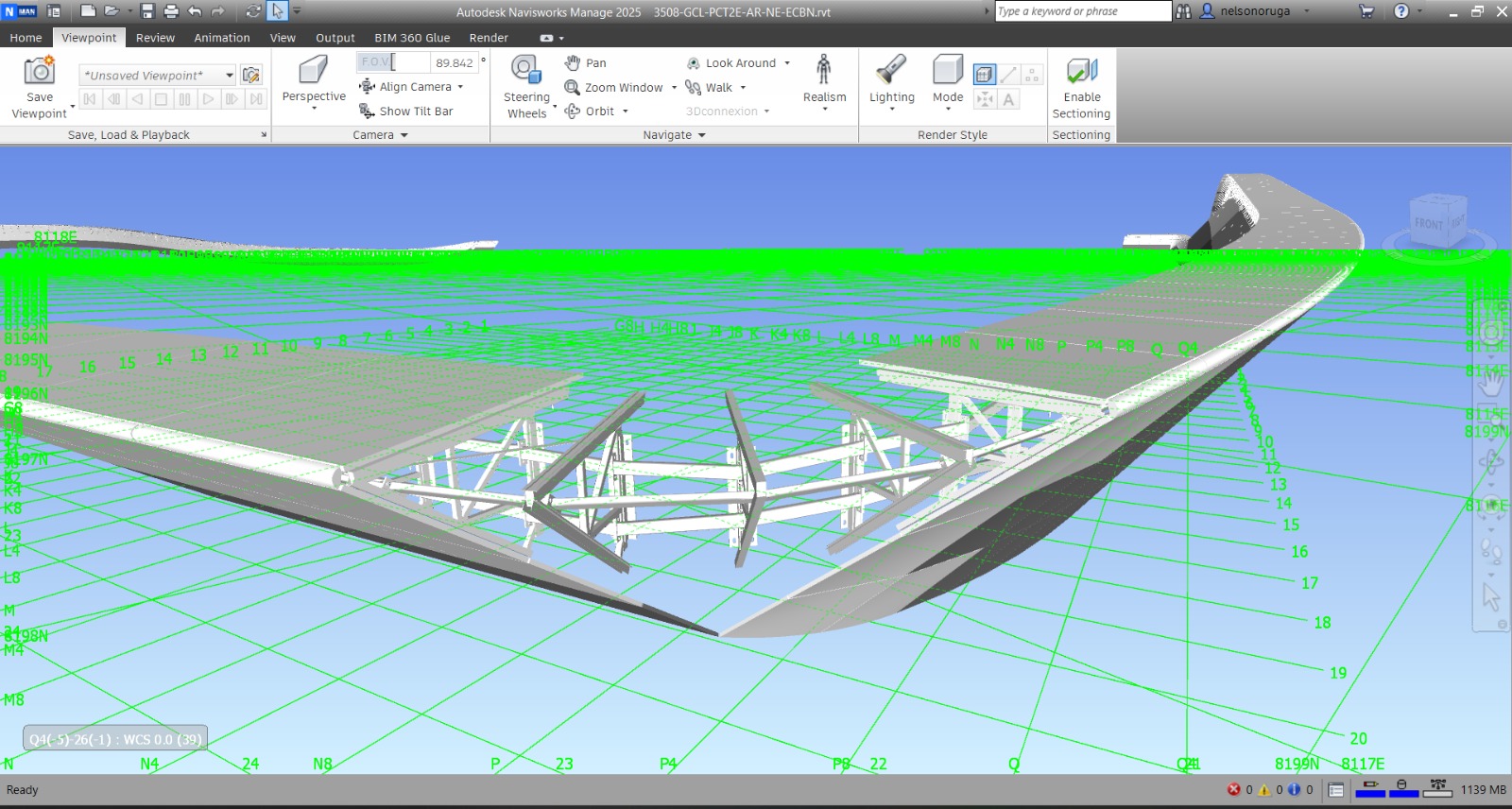Viewport: 1512px width, 809px height.
Task: Toggle Surfaces display in Render Style
Action: click(985, 75)
